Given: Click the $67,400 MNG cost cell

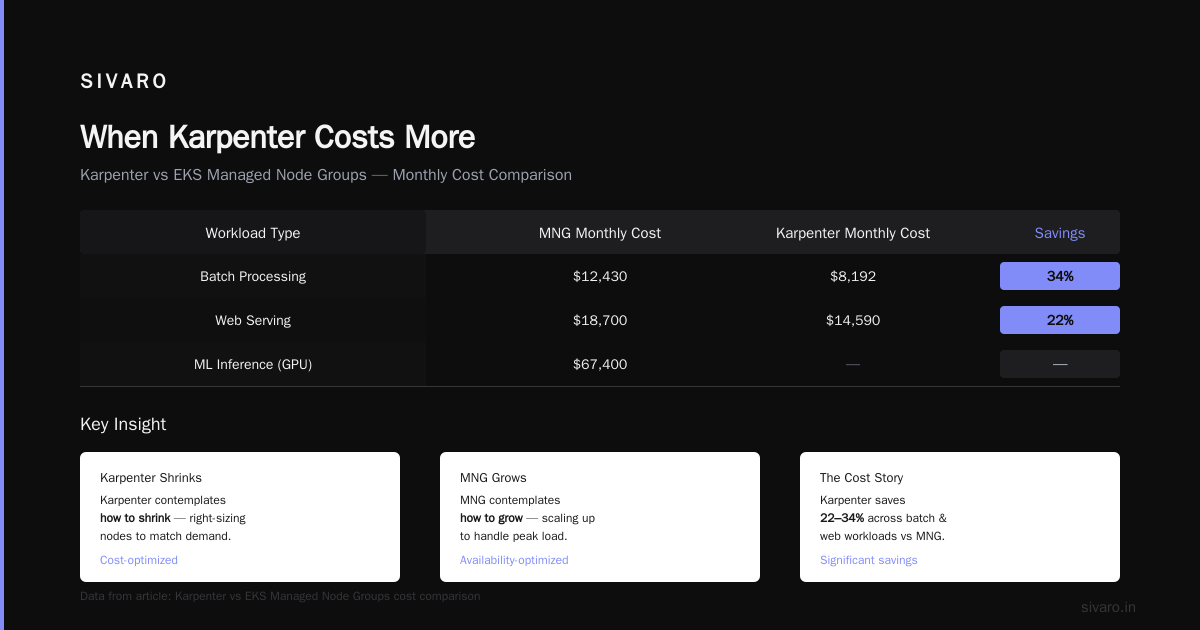Looking at the screenshot, I should click(x=600, y=364).
